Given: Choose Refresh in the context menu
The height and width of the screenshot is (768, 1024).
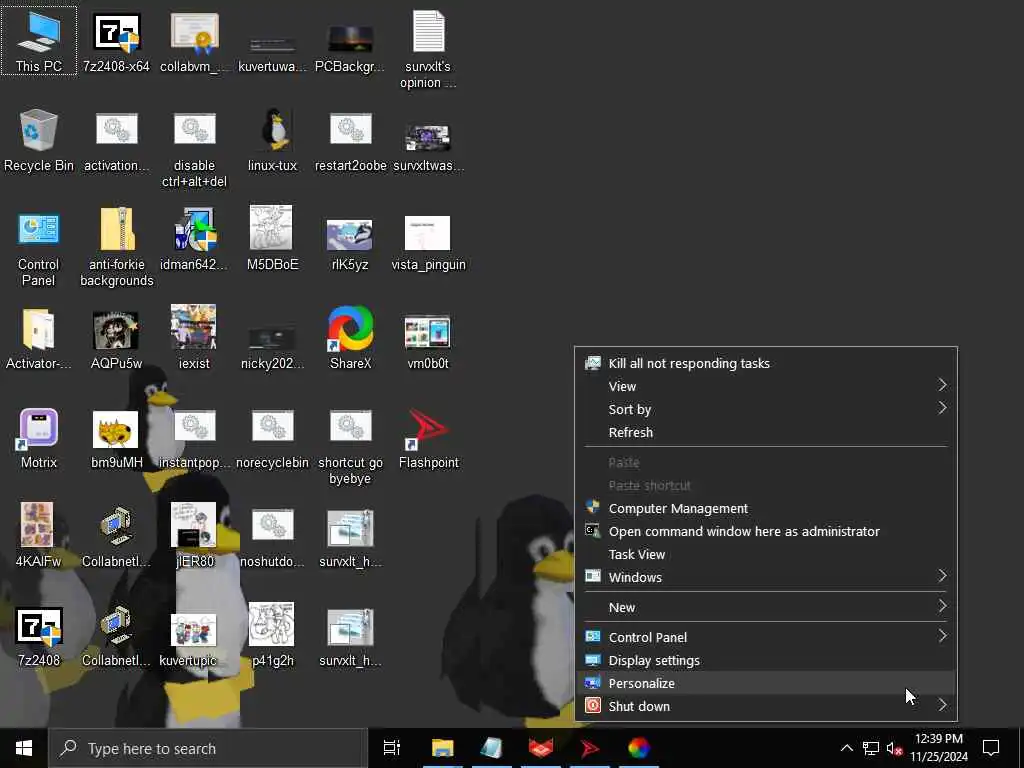Looking at the screenshot, I should [766, 432].
